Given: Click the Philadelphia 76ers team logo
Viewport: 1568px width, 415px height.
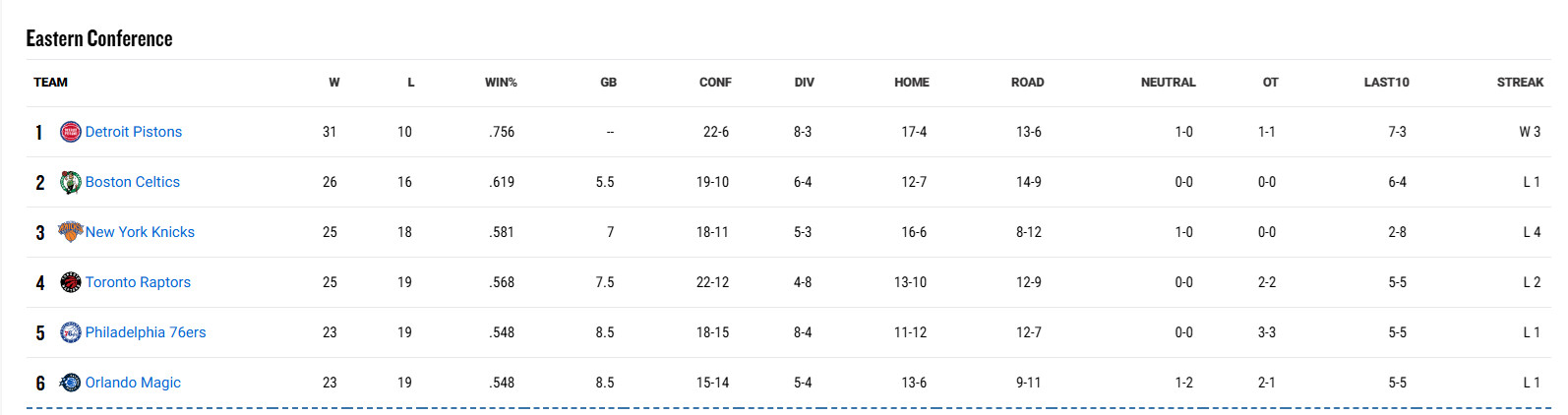Looking at the screenshot, I should point(71,332).
